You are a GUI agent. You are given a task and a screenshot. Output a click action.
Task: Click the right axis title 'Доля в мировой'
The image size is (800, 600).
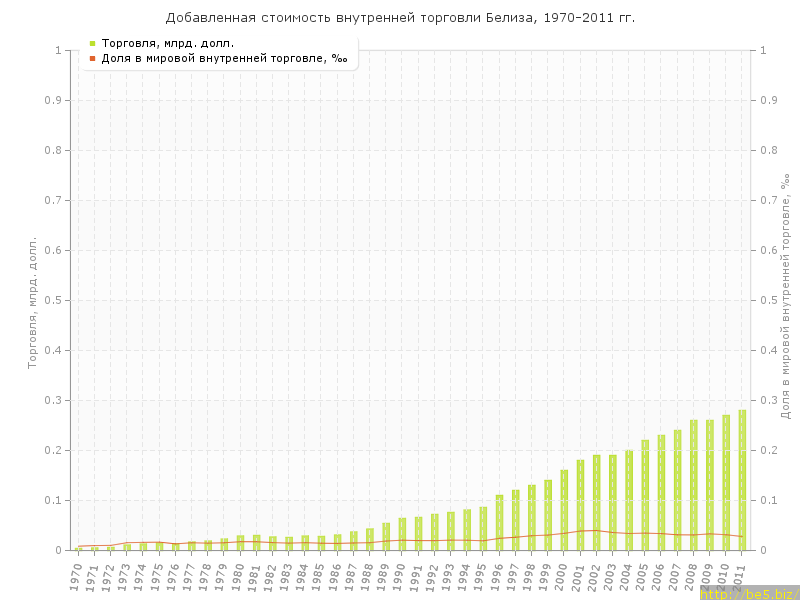pyautogui.click(x=785, y=295)
